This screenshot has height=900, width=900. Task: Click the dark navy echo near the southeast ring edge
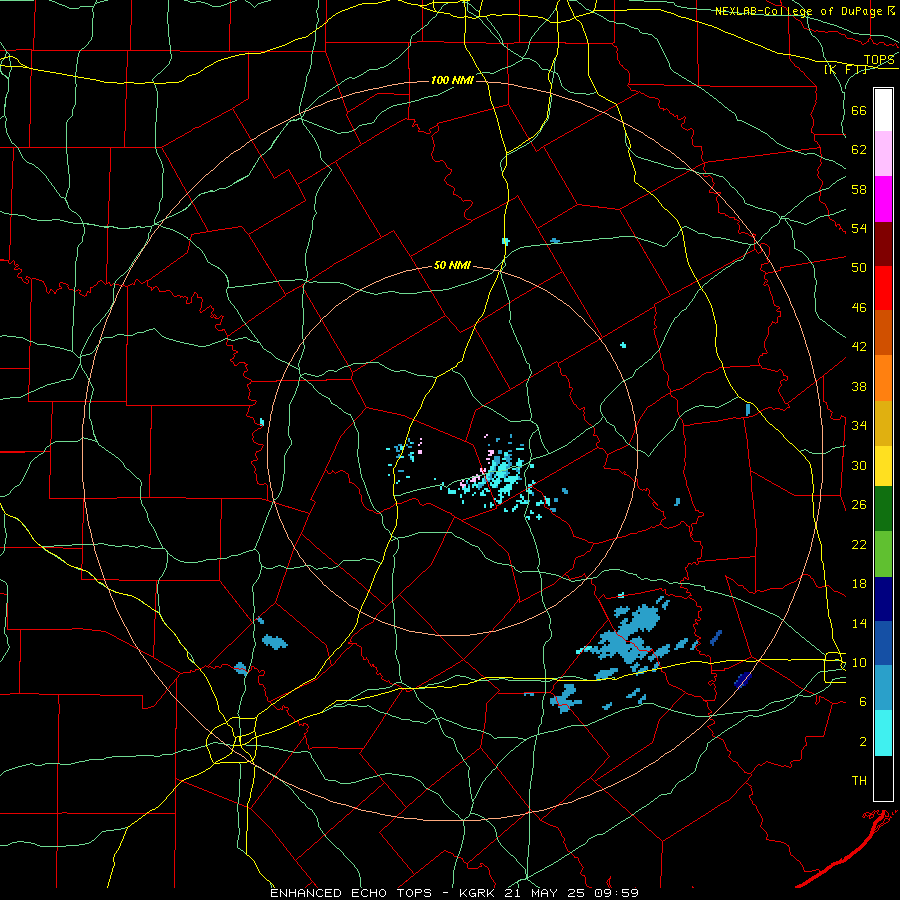click(x=742, y=680)
